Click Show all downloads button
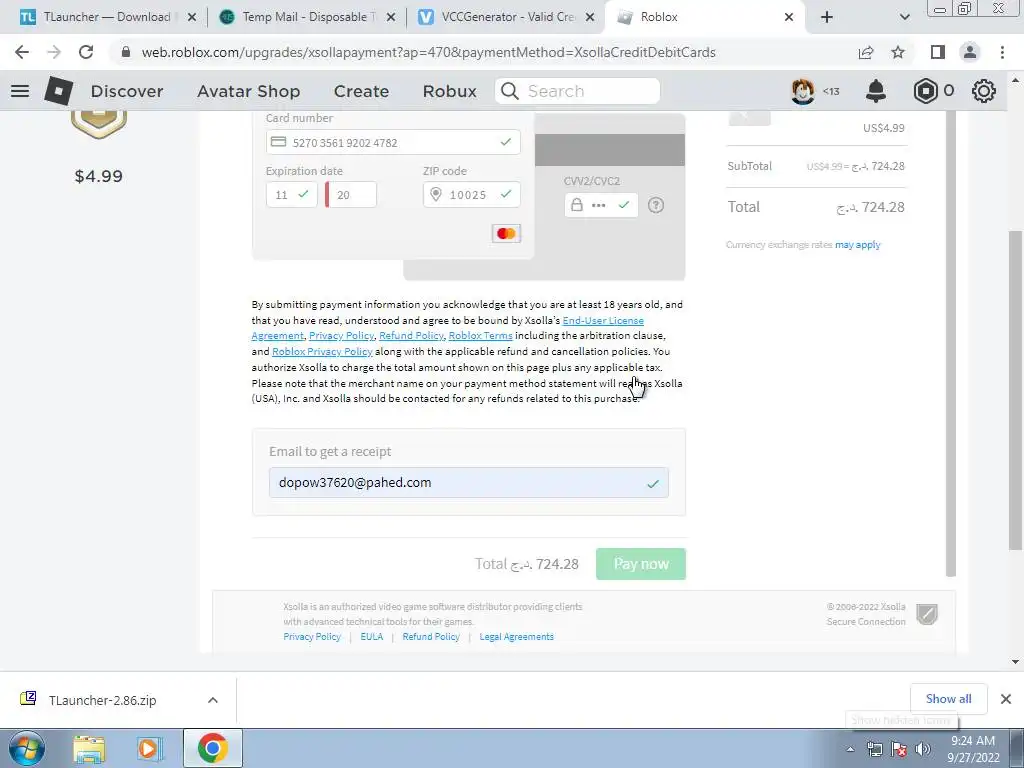This screenshot has height=768, width=1024. (x=948, y=699)
